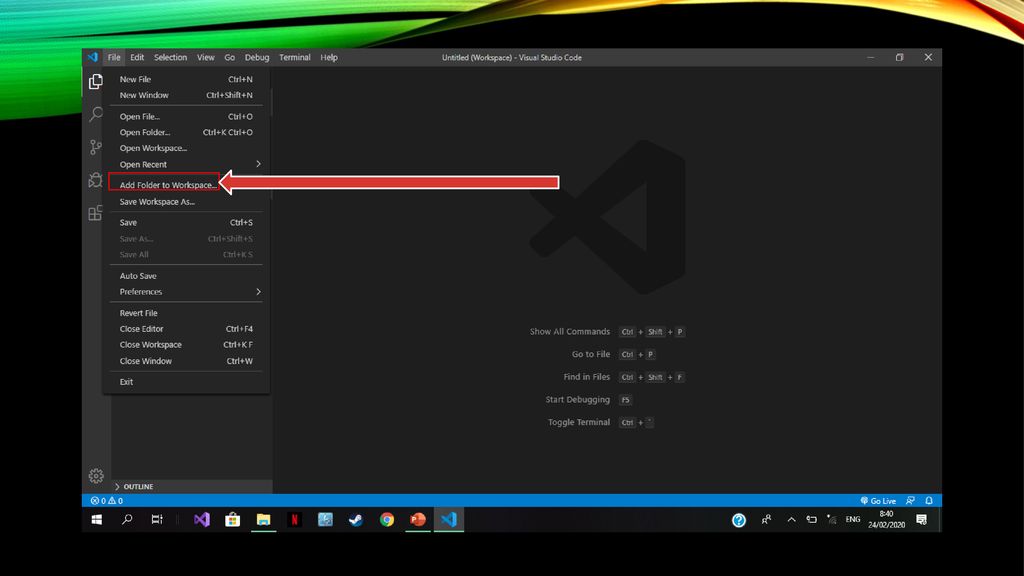1024x576 pixels.
Task: Open notifications bell in status bar
Action: [x=929, y=501]
